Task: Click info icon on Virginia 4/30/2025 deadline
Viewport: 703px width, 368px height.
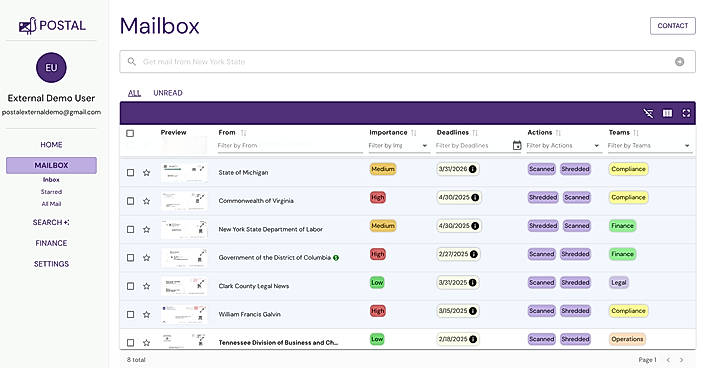Action: click(475, 197)
